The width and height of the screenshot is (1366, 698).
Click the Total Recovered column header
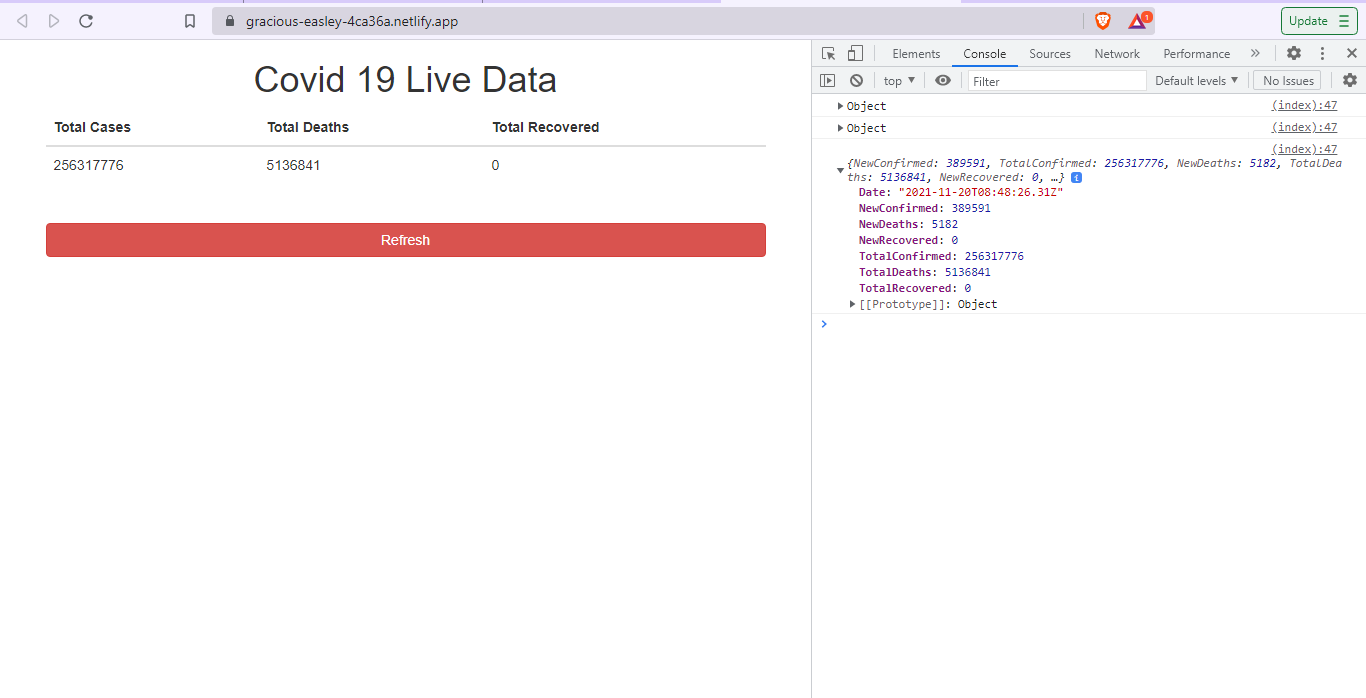point(546,127)
